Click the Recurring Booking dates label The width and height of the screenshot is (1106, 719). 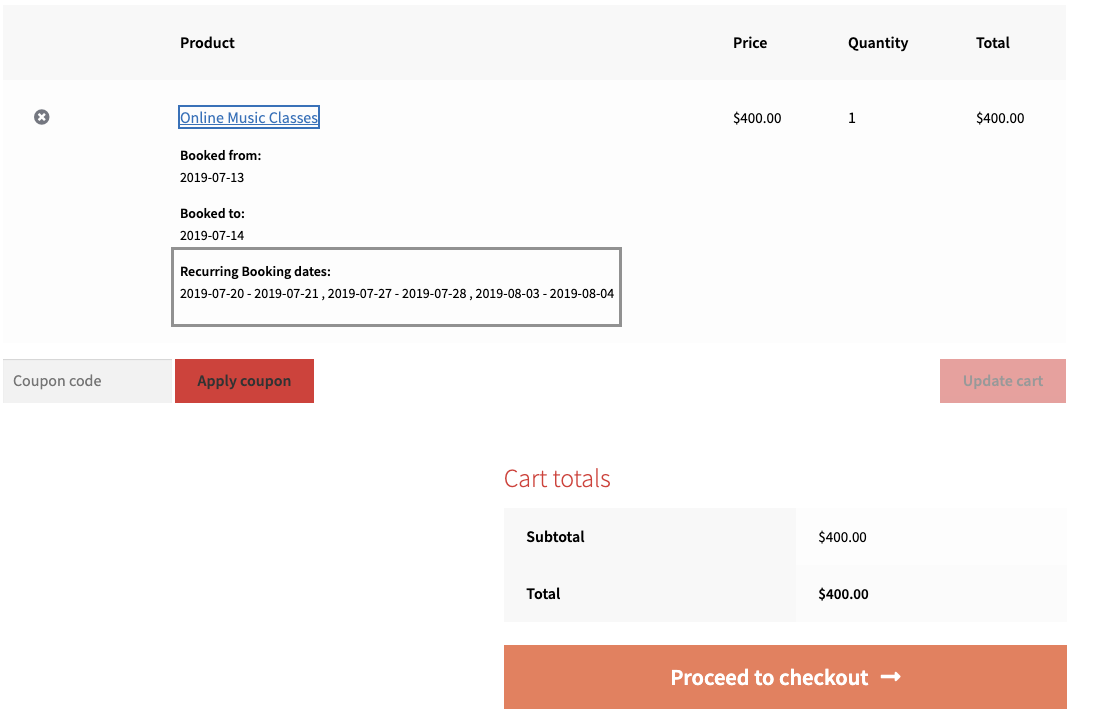tap(255, 271)
